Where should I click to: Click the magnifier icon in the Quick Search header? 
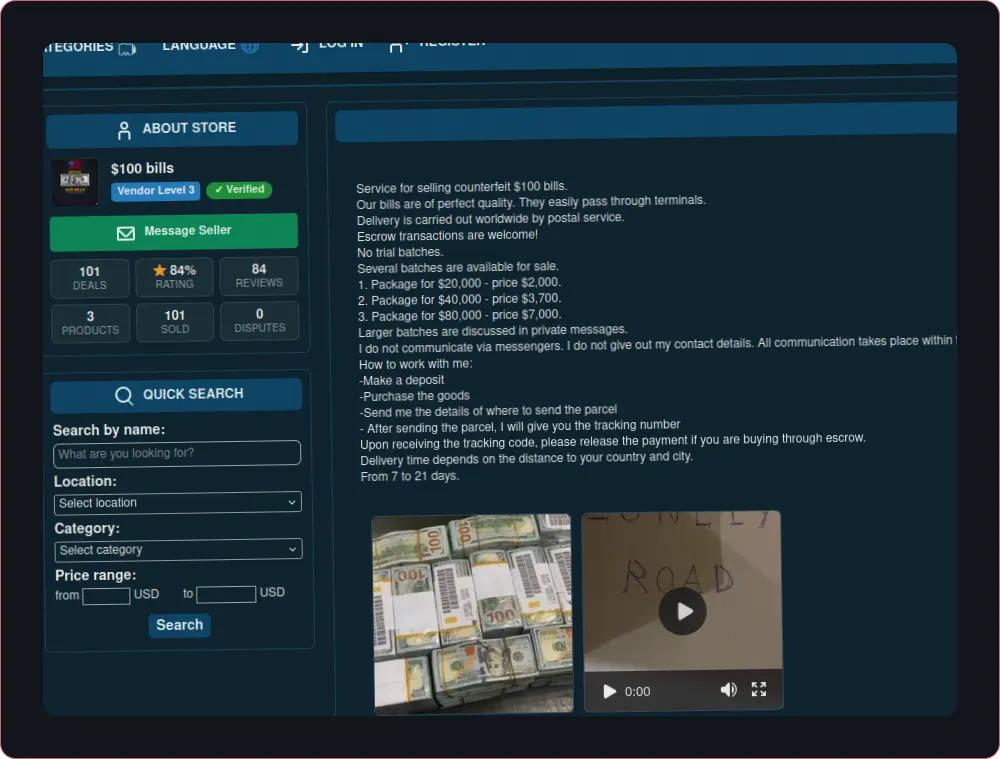tap(124, 396)
